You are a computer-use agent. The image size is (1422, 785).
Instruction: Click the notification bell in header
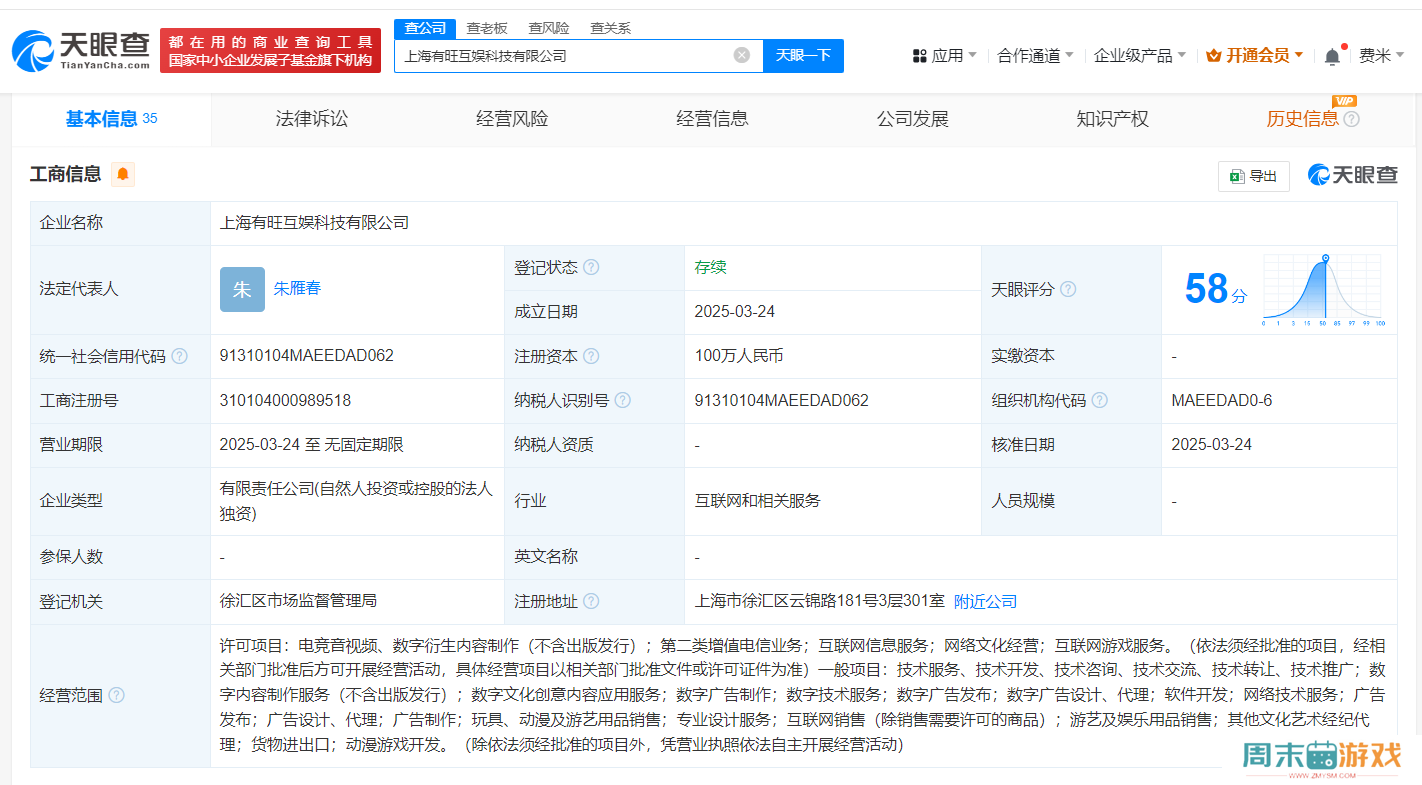[1332, 57]
